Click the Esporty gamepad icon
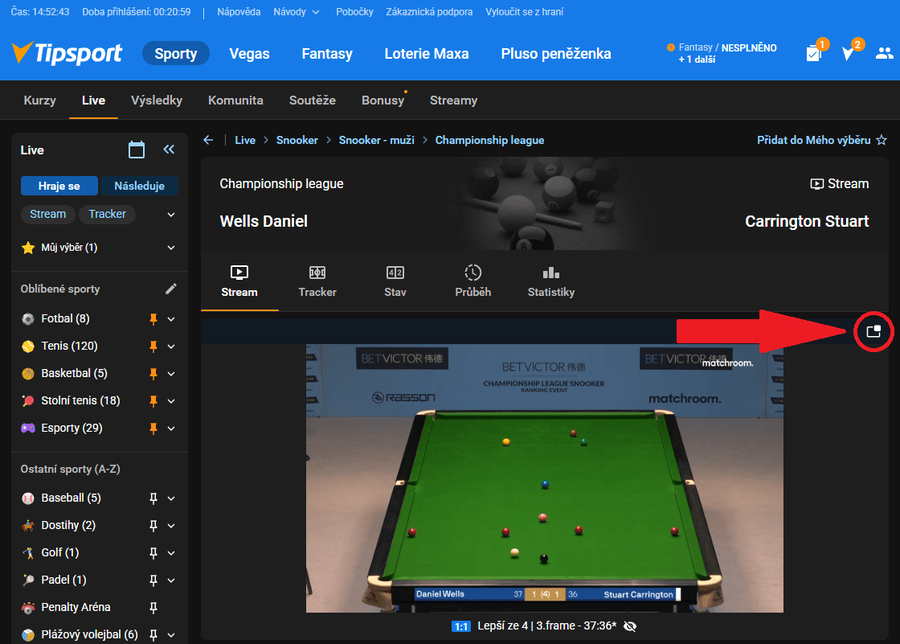 pos(28,428)
